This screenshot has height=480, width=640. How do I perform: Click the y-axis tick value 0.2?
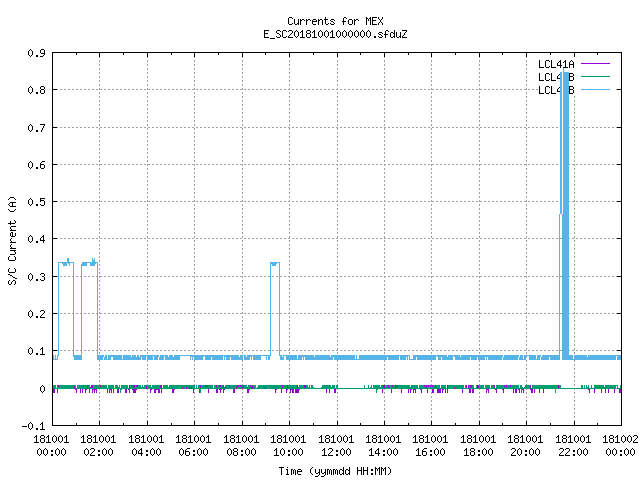(36, 314)
